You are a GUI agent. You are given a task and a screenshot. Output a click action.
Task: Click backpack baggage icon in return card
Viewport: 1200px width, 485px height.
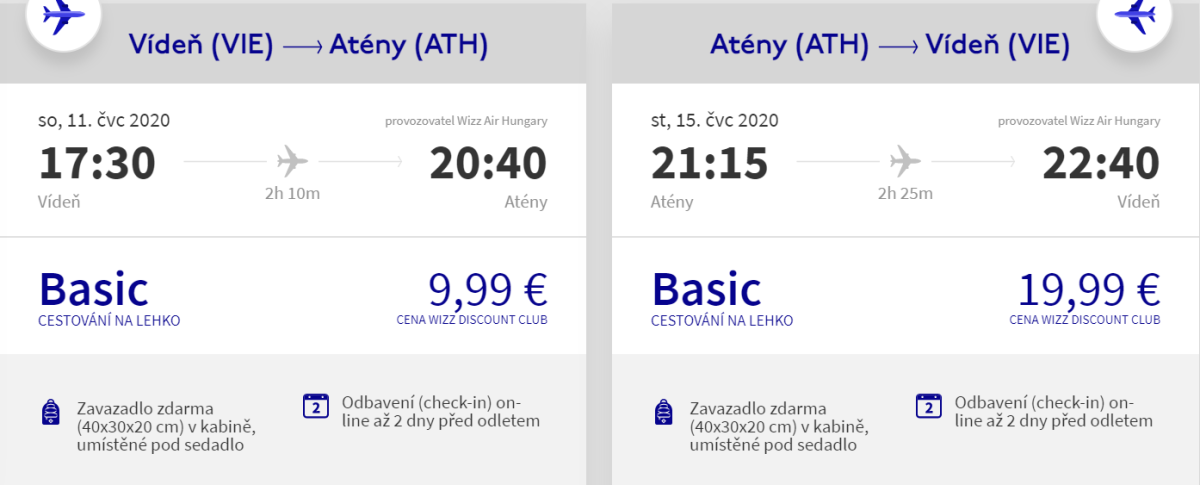[662, 412]
